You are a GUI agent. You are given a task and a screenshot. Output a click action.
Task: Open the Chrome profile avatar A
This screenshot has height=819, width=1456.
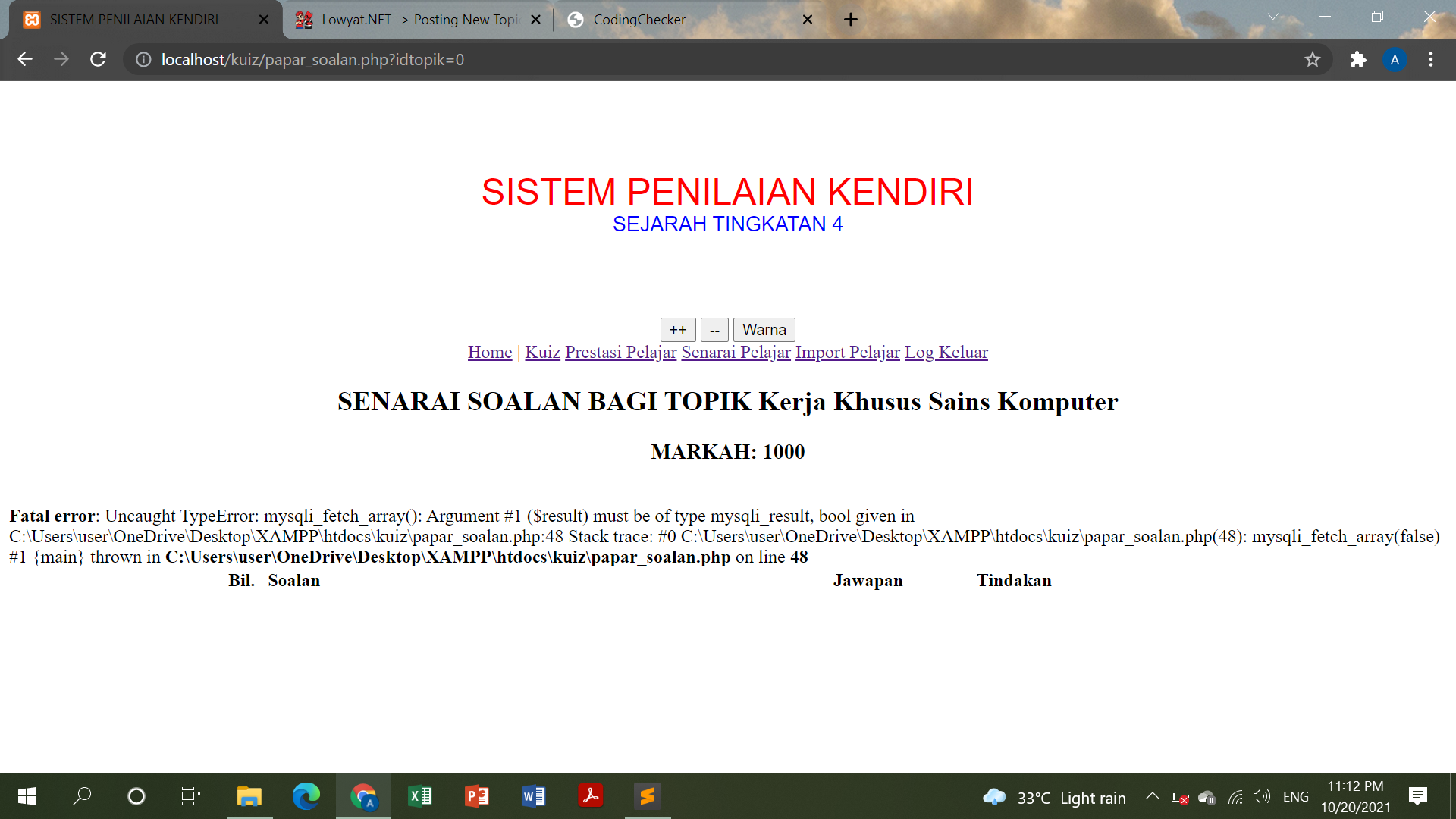tap(1395, 59)
